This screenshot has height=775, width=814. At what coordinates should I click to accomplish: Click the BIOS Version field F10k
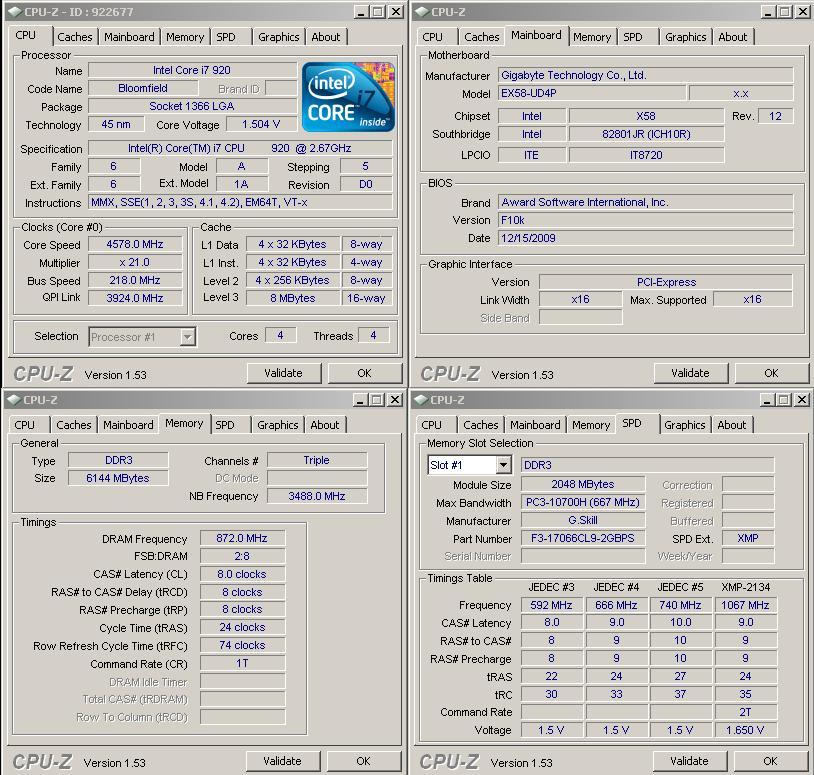tap(646, 220)
